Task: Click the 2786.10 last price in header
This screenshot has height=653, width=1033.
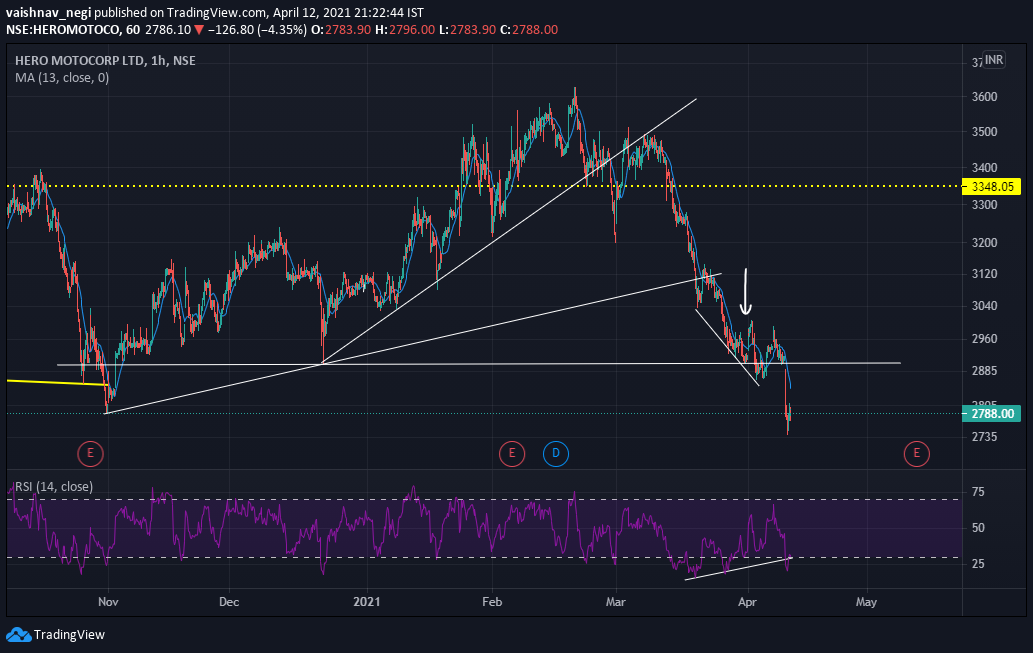Action: click(x=168, y=30)
